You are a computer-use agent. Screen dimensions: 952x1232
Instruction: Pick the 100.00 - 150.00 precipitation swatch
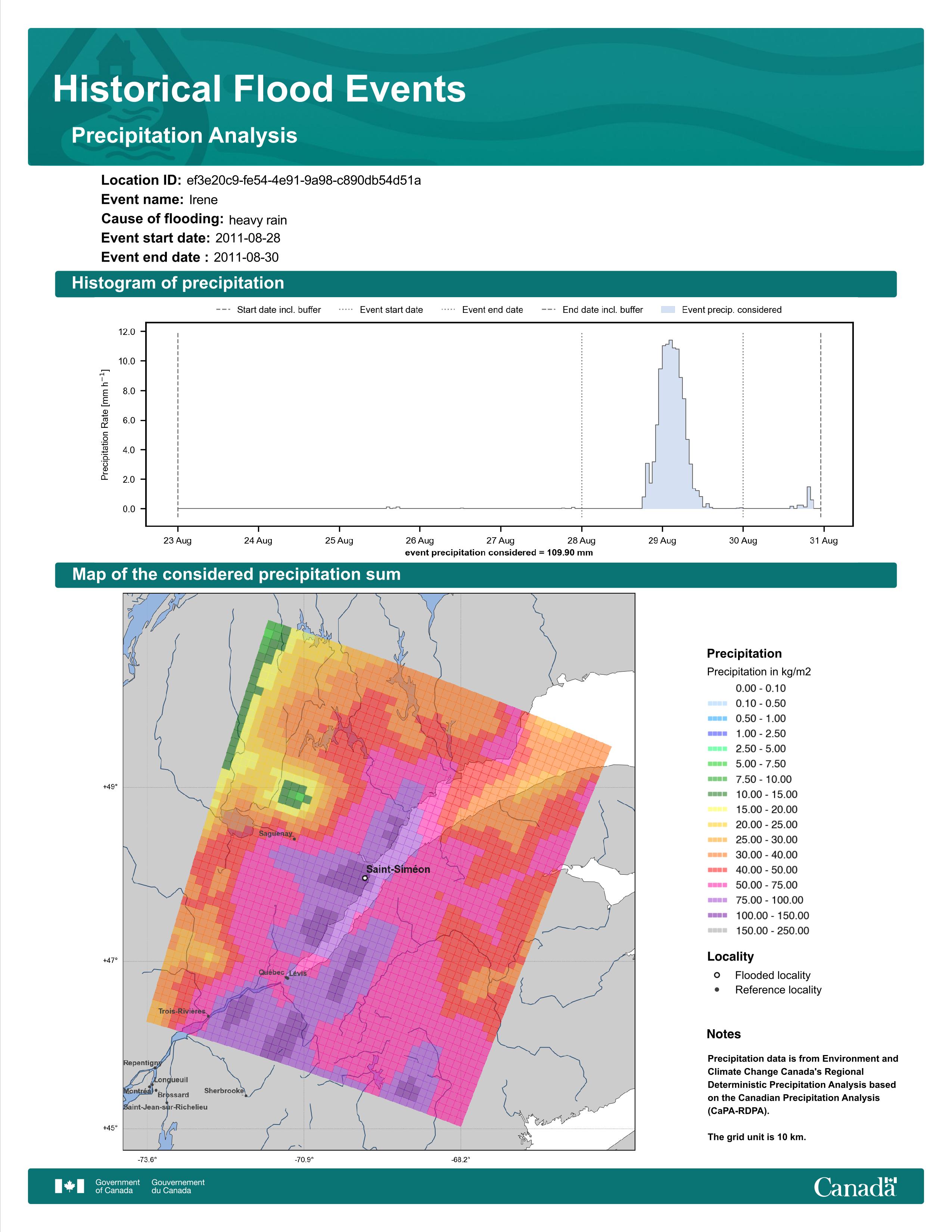[x=718, y=915]
